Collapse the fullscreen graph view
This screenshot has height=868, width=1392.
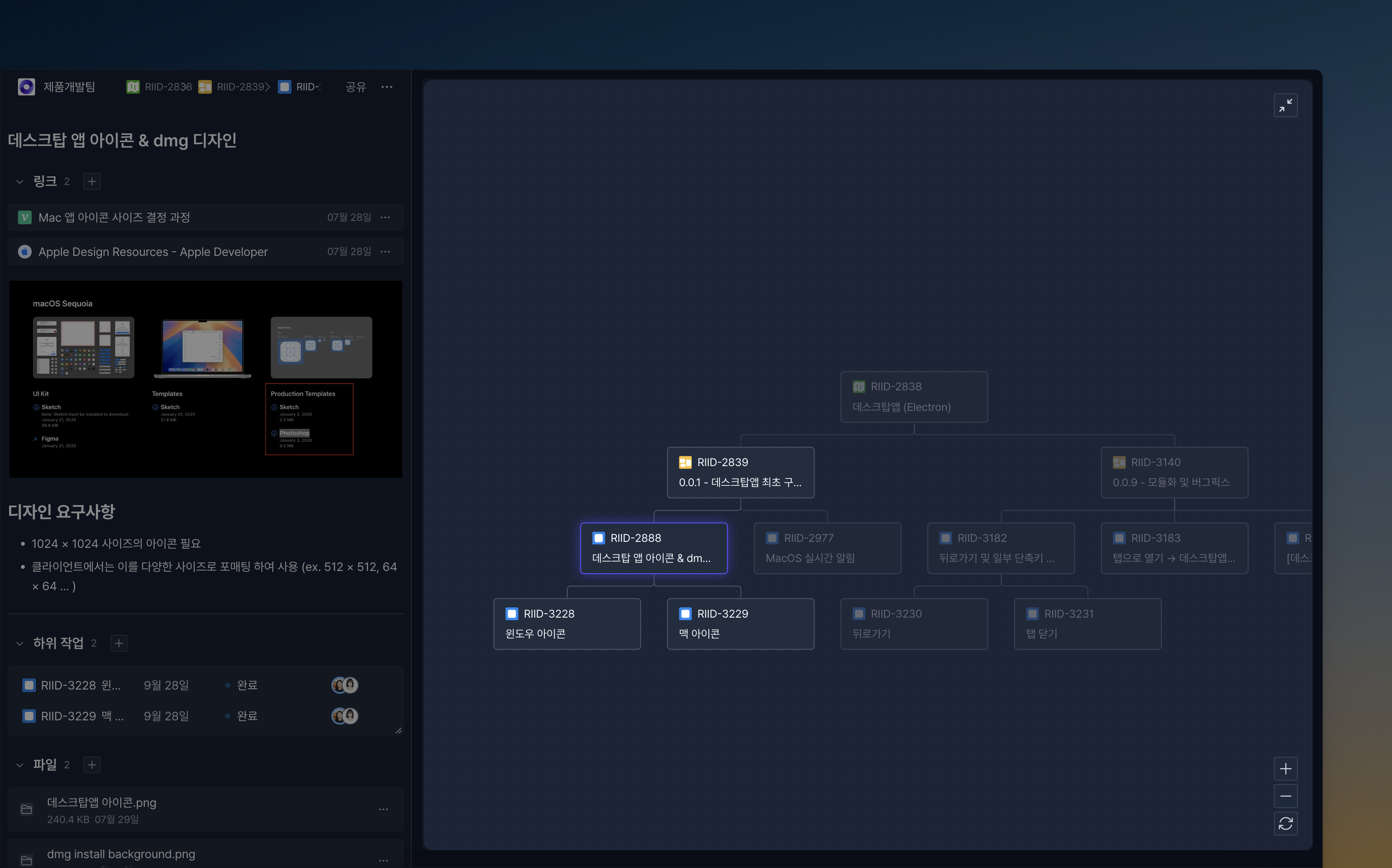(1286, 105)
